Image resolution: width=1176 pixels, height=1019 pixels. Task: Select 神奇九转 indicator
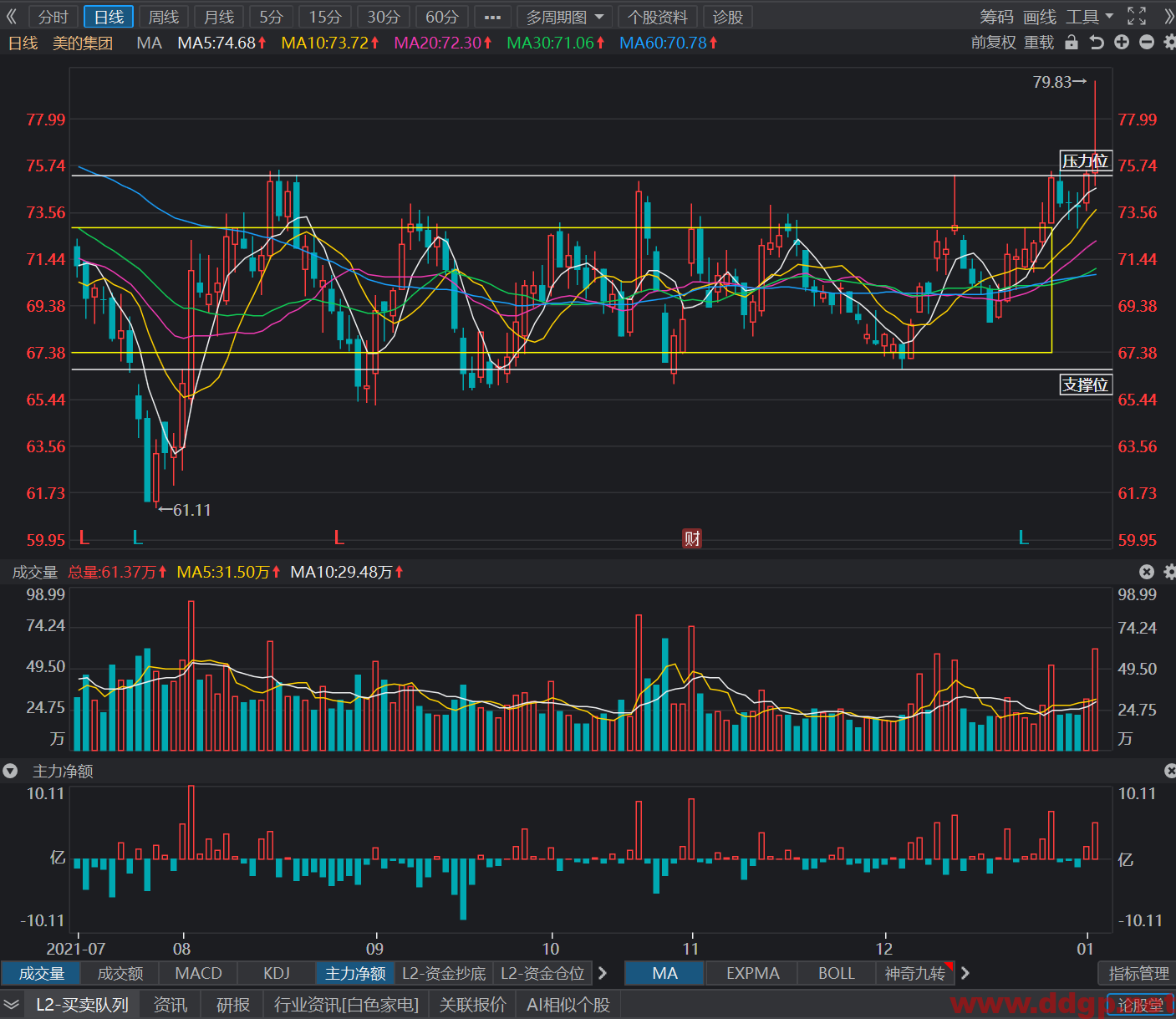coord(915,973)
